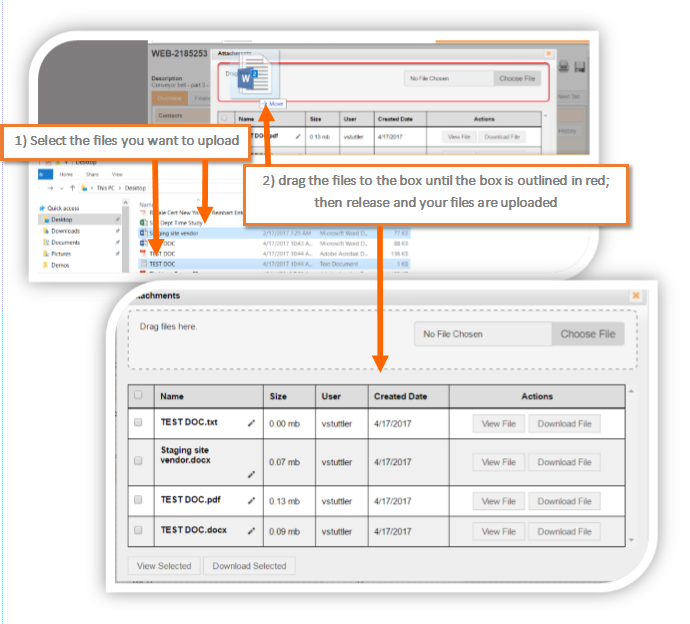Click the Download Selected button
The width and height of the screenshot is (690, 624).
[x=249, y=566]
